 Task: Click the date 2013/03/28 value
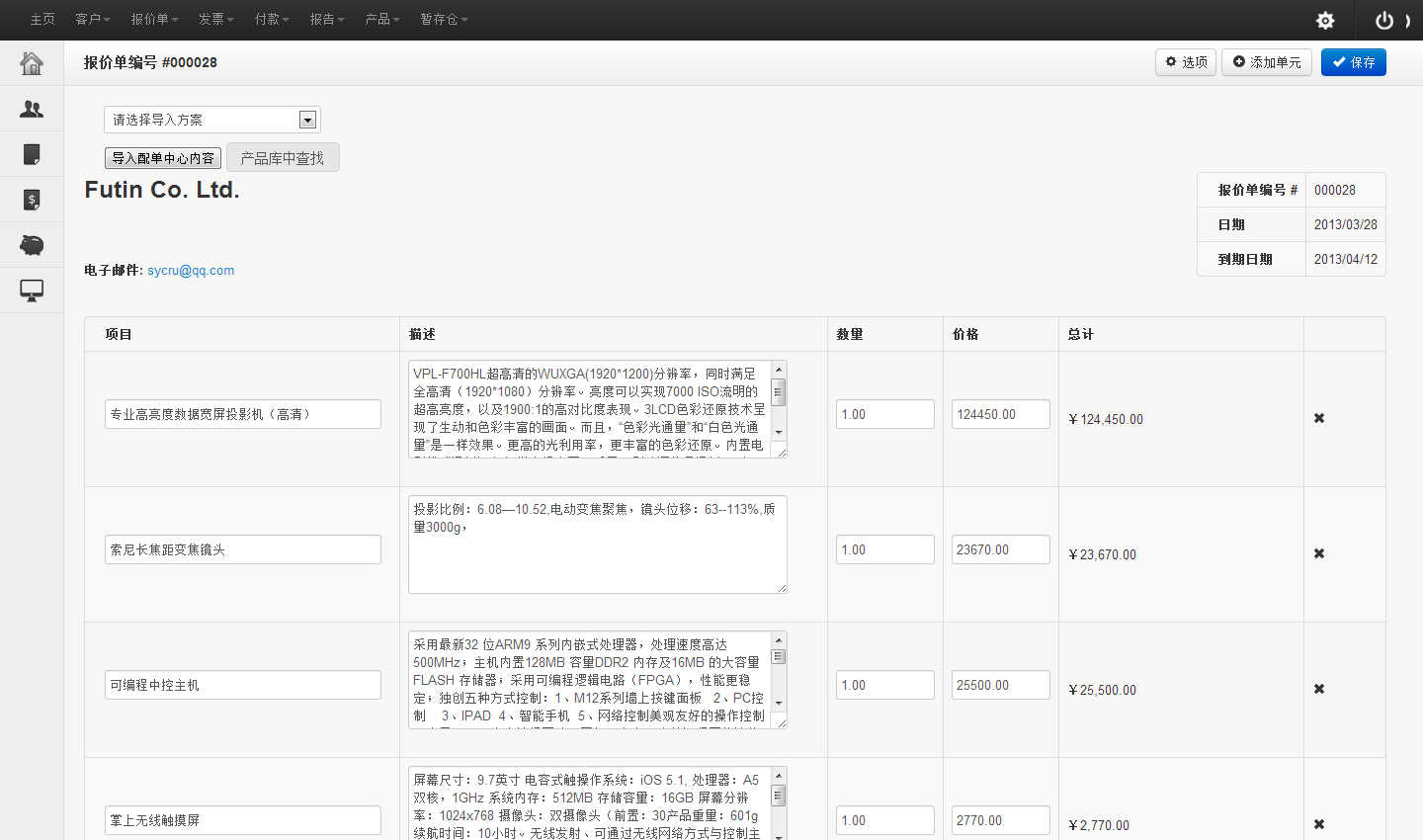click(x=1345, y=224)
